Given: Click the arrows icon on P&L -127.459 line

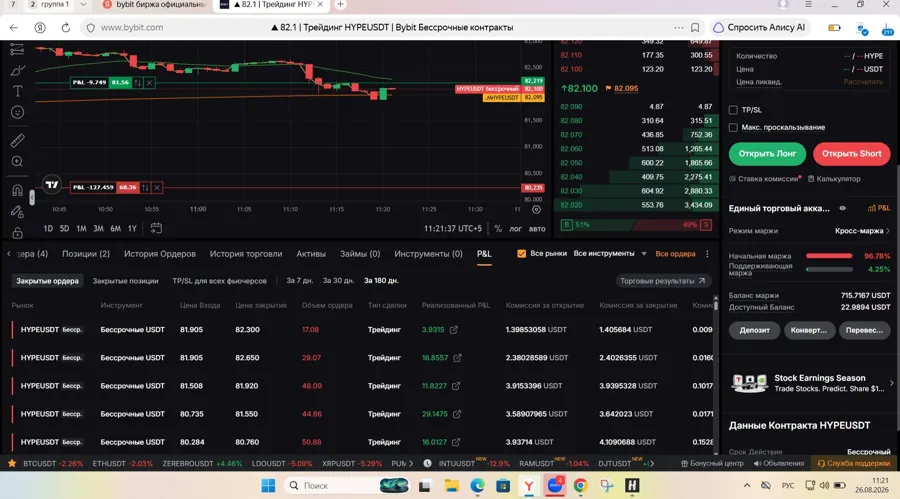Looking at the screenshot, I should tap(145, 187).
